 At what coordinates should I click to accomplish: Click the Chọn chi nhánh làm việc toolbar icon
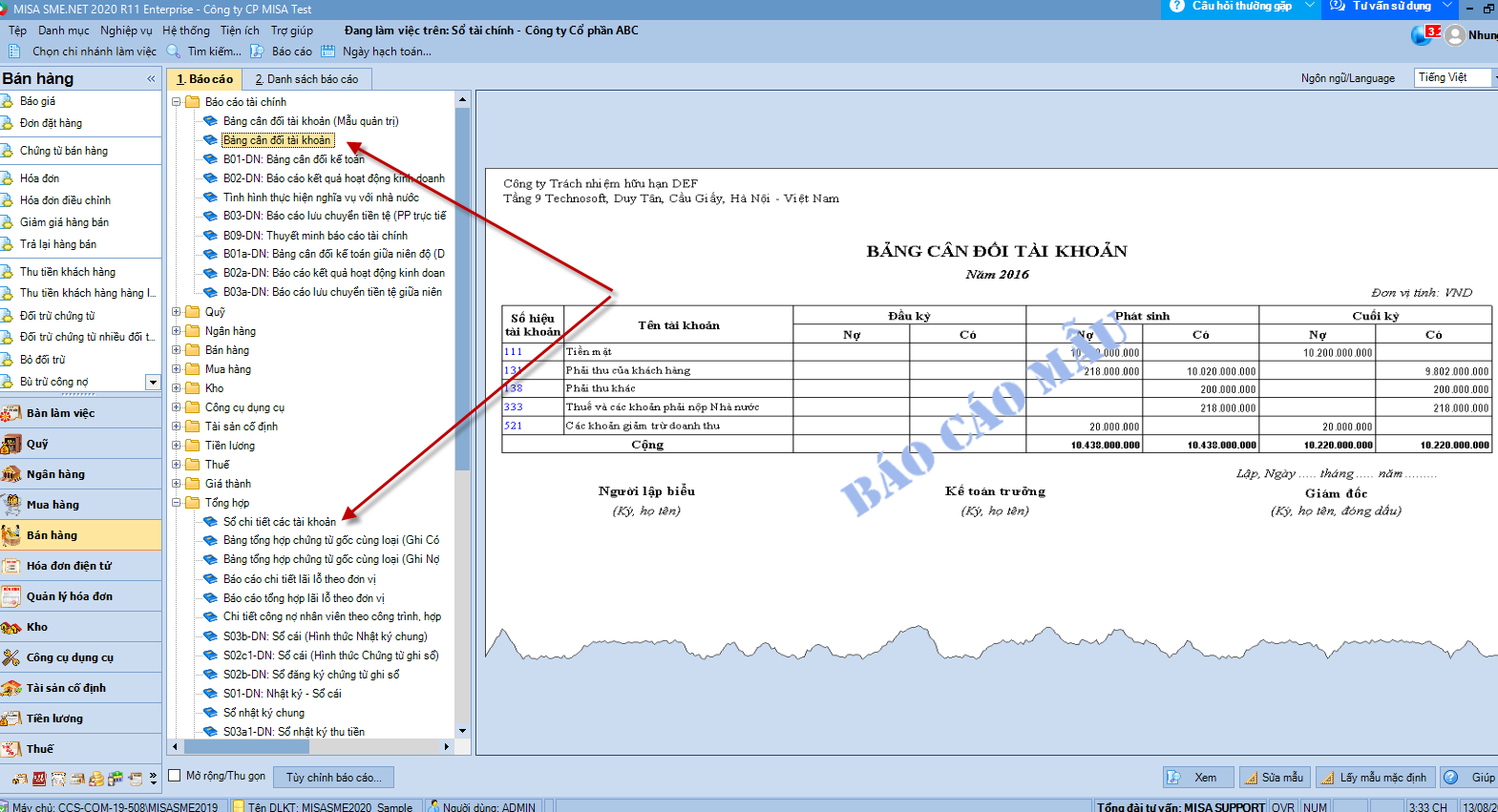click(14, 52)
